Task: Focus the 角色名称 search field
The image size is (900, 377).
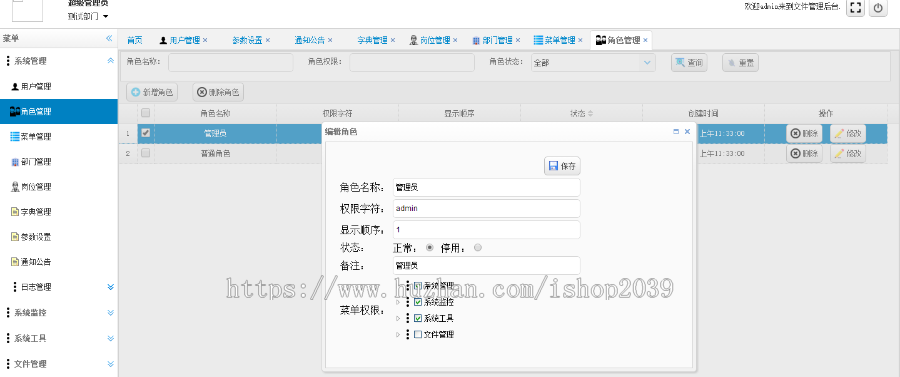Action: [230, 63]
